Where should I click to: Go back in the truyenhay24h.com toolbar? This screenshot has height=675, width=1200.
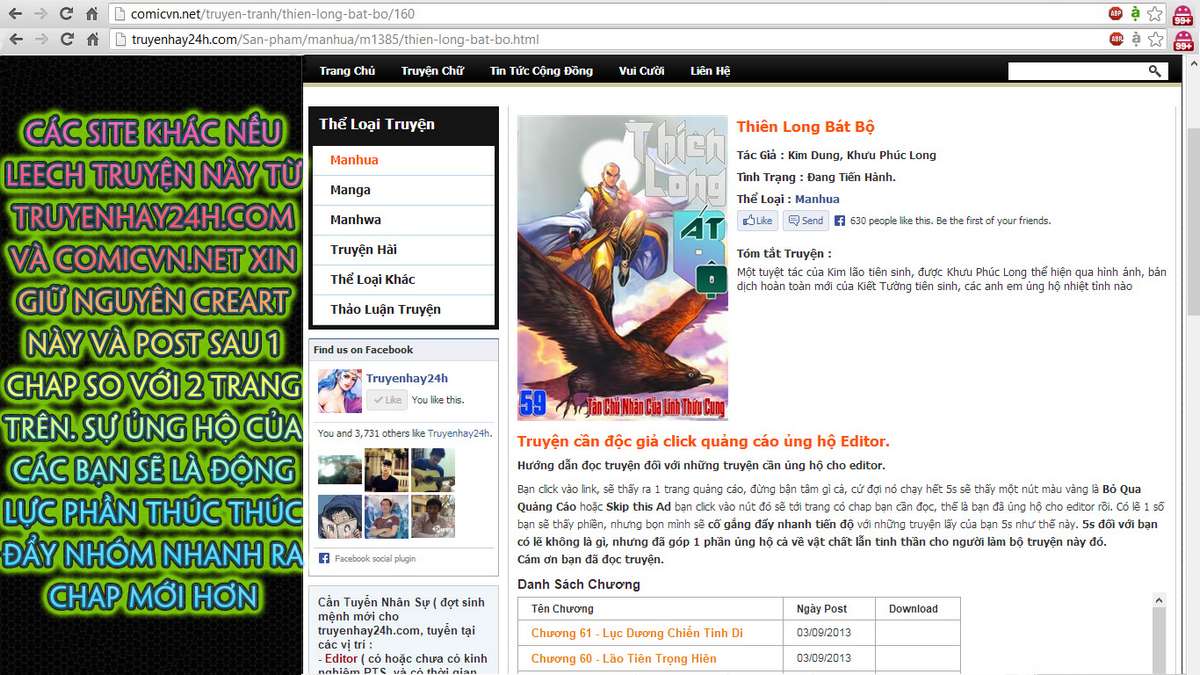[x=15, y=40]
